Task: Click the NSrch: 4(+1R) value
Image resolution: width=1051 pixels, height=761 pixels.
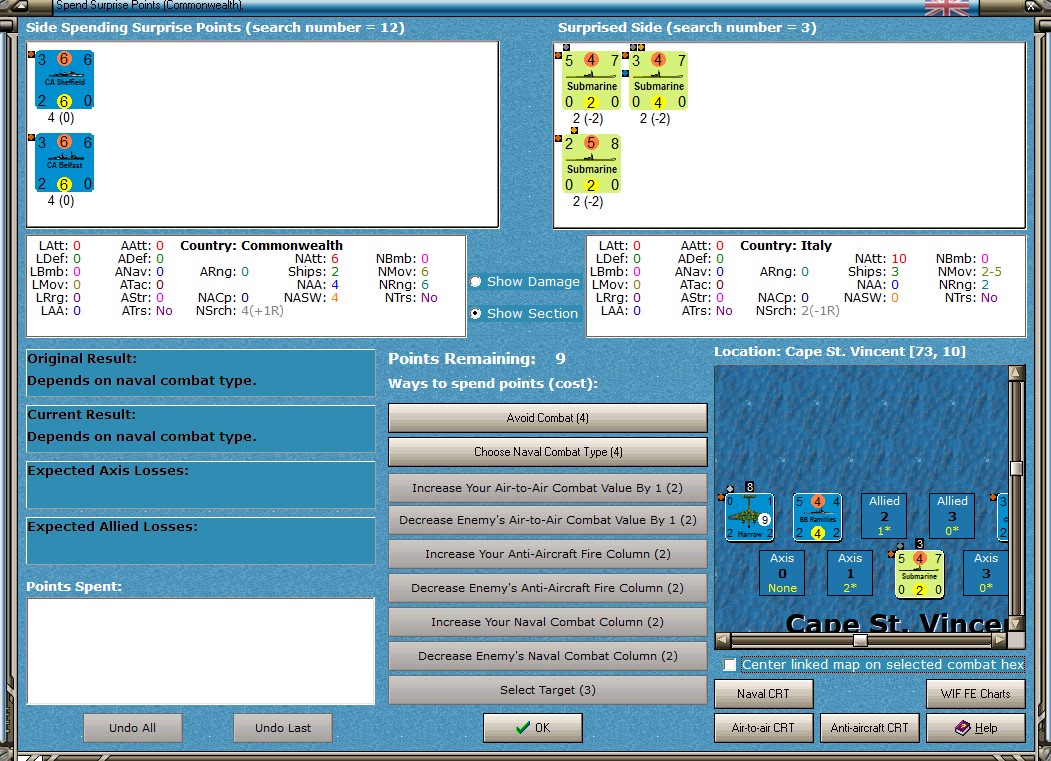Action: [262, 310]
